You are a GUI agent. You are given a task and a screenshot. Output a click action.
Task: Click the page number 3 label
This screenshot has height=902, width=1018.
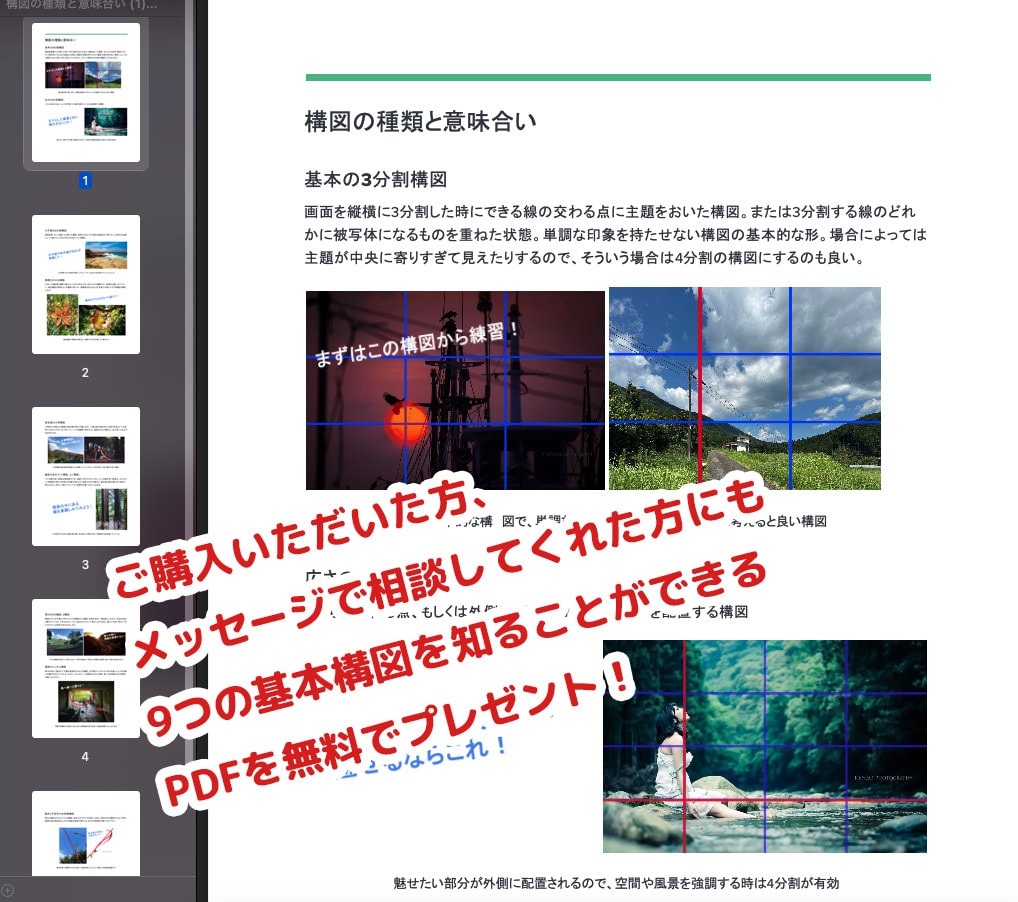(85, 565)
